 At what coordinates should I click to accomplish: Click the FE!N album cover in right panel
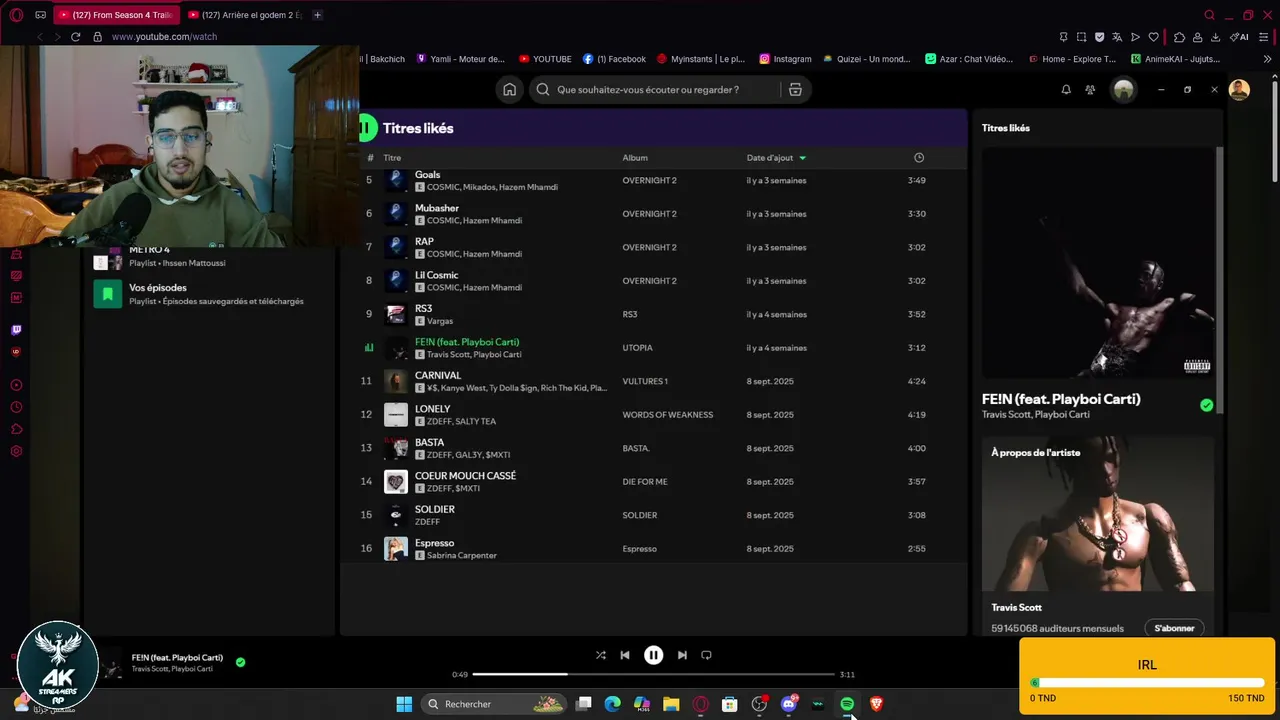pos(1098,263)
